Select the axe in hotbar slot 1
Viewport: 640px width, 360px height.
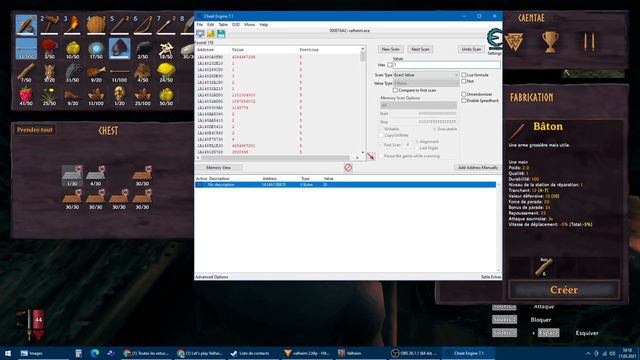click(26, 25)
